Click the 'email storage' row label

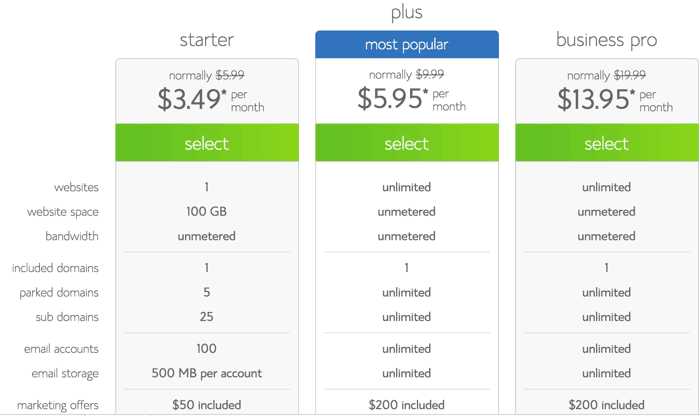coord(65,374)
